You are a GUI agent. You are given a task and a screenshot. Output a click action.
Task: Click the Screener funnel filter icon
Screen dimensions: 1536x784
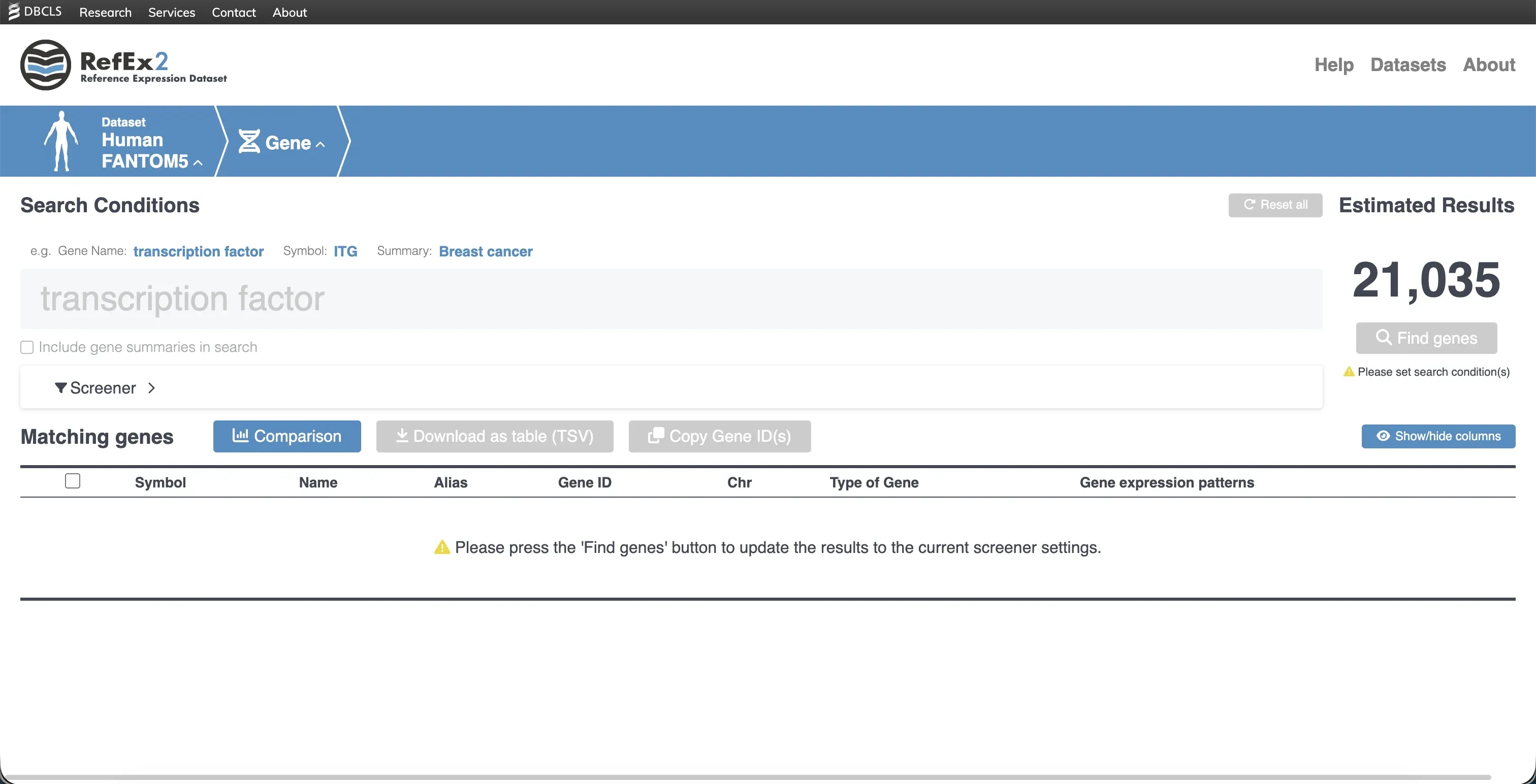click(61, 388)
